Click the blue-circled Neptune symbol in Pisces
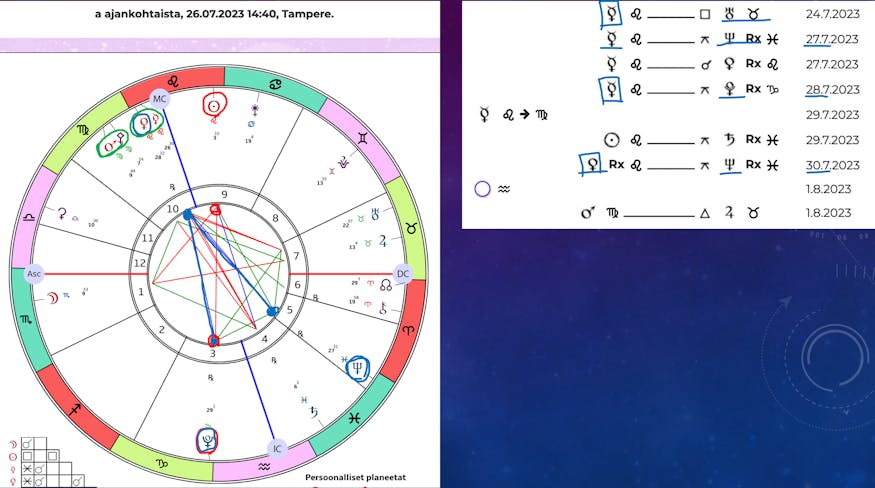The width and height of the screenshot is (875, 488). tap(357, 369)
